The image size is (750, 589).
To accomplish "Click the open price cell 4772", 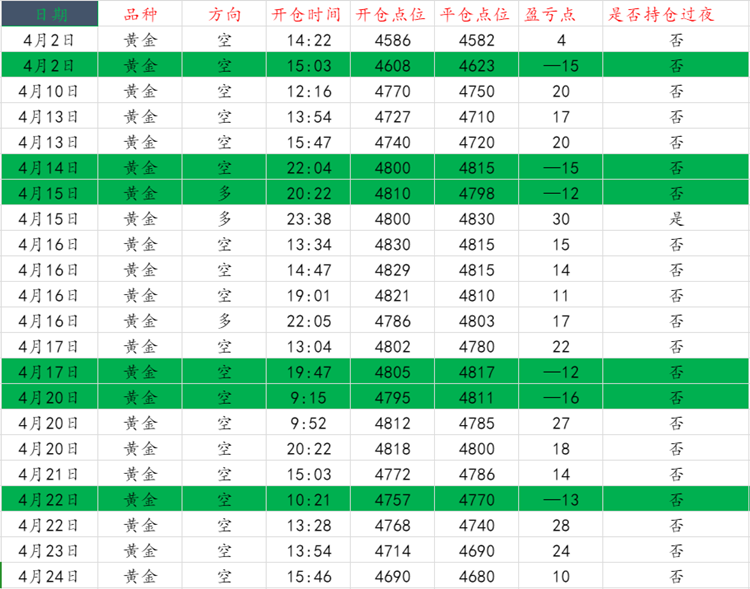I will pyautogui.click(x=393, y=474).
